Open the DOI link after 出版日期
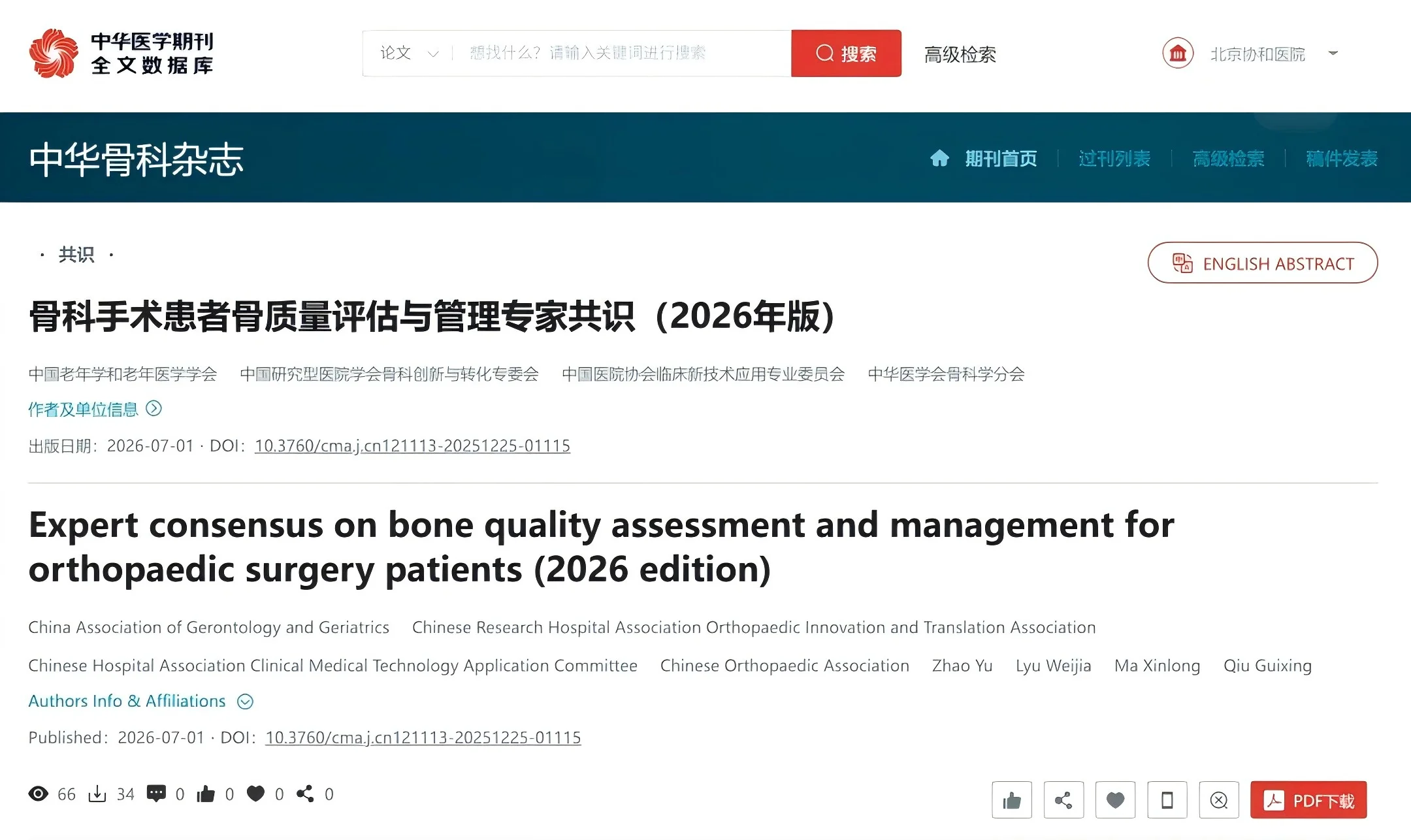 click(x=412, y=446)
